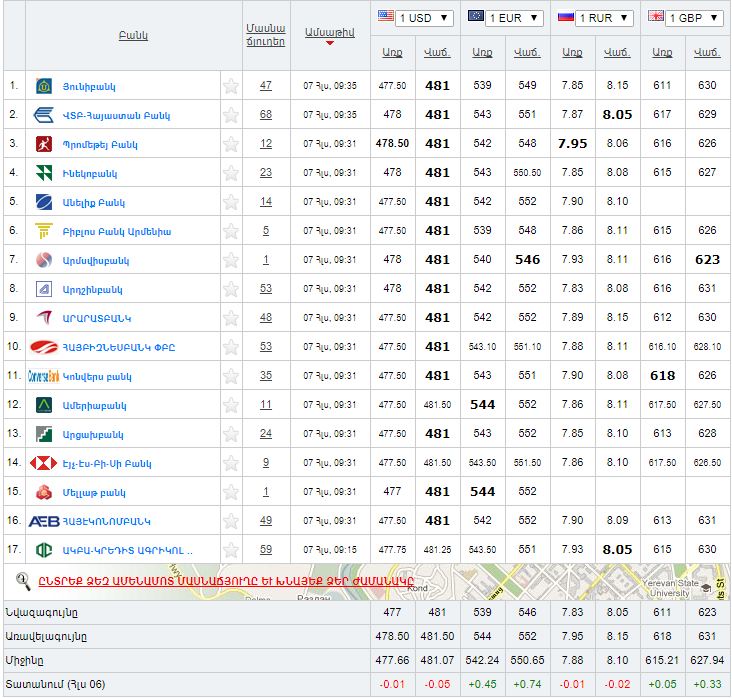Open the 68 branches link for VTB
Screen dimensions: 732x698
click(x=265, y=115)
